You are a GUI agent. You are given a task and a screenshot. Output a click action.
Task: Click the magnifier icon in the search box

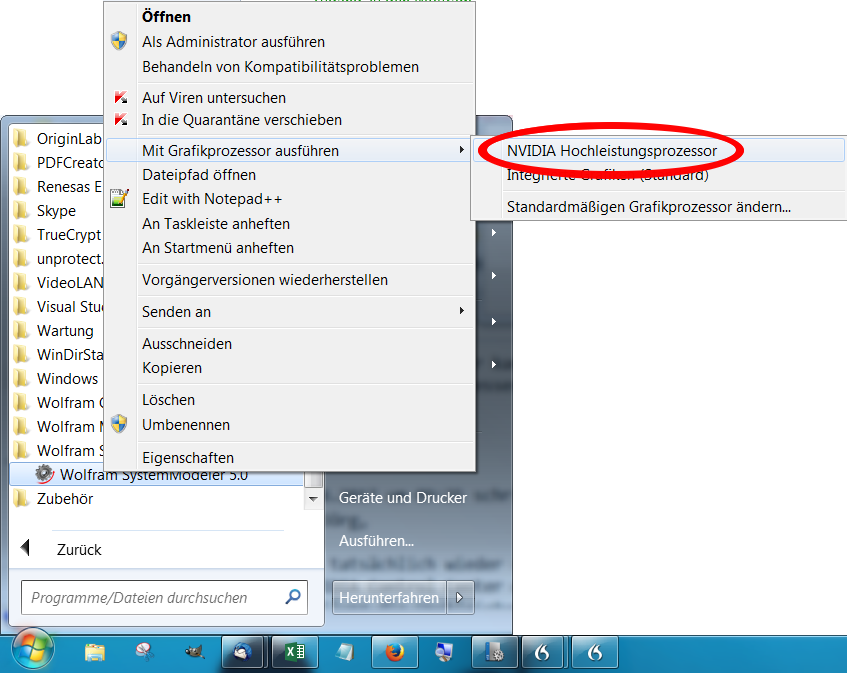tap(293, 597)
